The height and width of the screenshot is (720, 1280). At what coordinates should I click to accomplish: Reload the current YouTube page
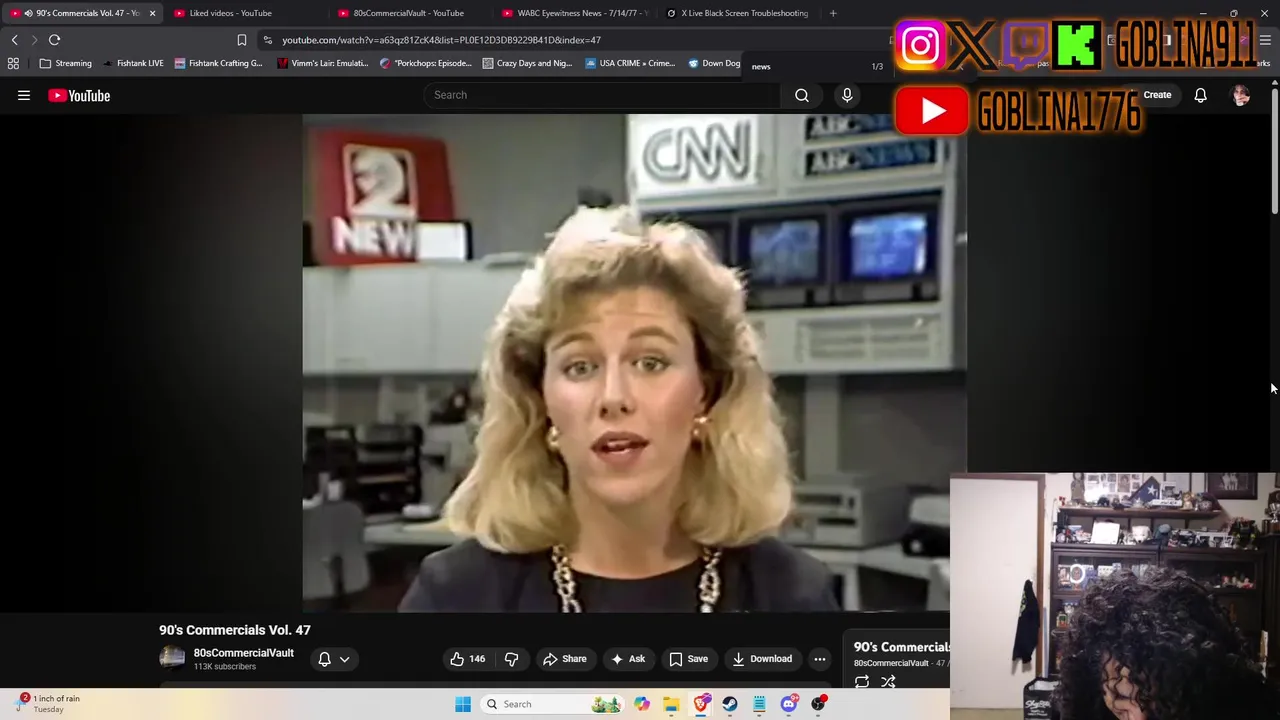coord(54,40)
